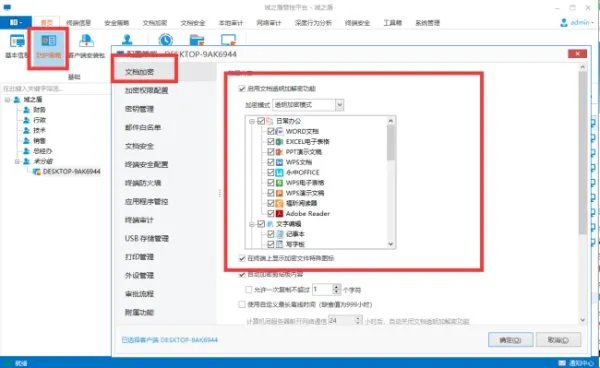Collapse the 文字编辑 tree node
The image size is (600, 368).
tap(252, 224)
